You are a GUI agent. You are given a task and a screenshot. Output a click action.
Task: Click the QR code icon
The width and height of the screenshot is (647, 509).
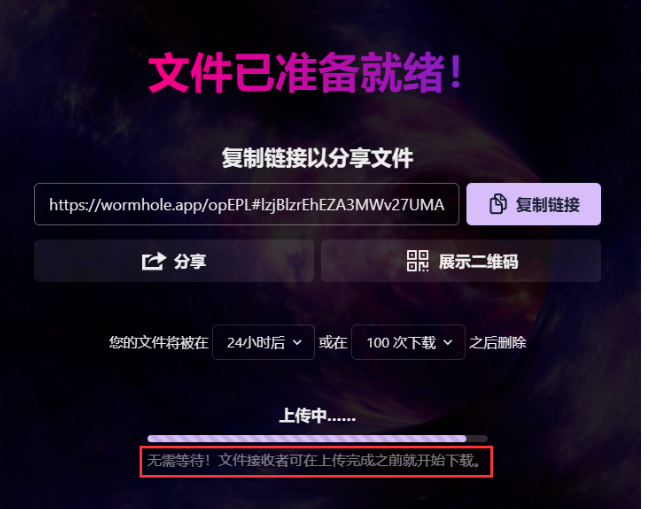tap(417, 261)
